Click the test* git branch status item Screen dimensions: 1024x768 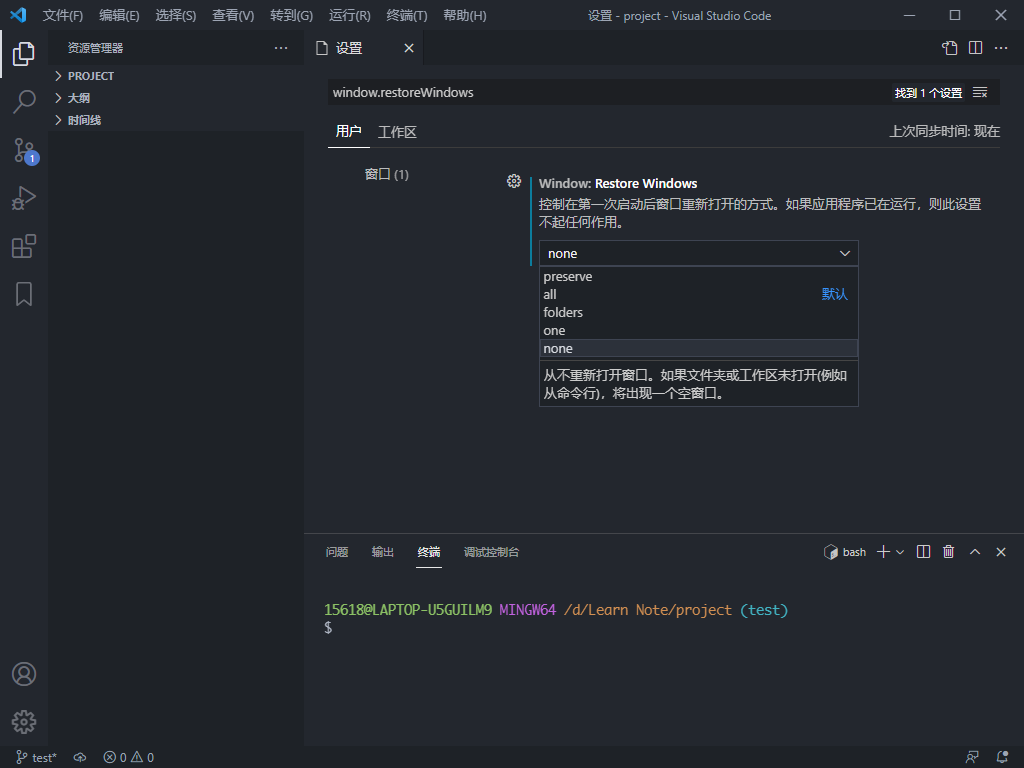coord(36,758)
